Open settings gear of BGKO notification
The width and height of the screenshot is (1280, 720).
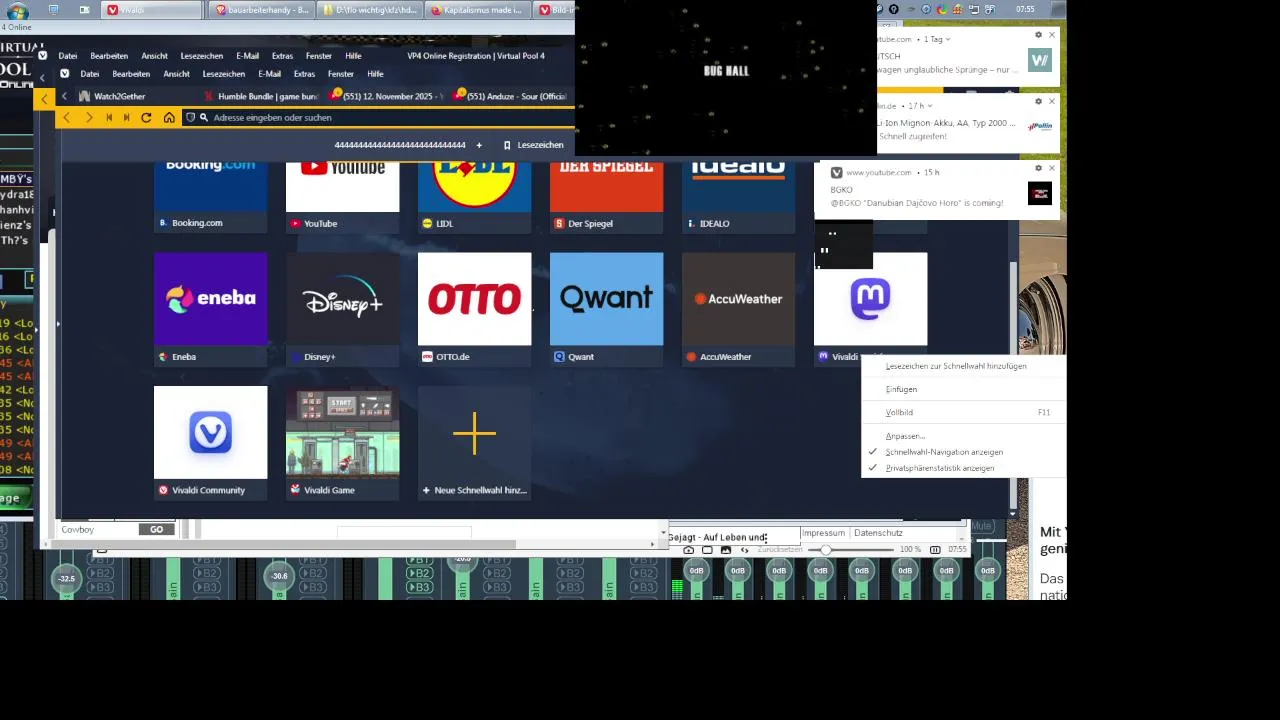click(1038, 168)
